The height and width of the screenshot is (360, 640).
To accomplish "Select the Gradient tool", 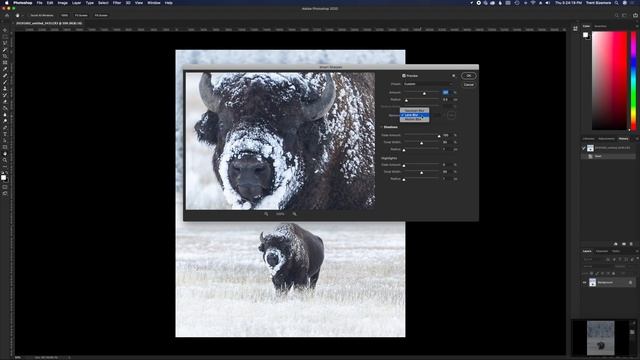I will 5,109.
